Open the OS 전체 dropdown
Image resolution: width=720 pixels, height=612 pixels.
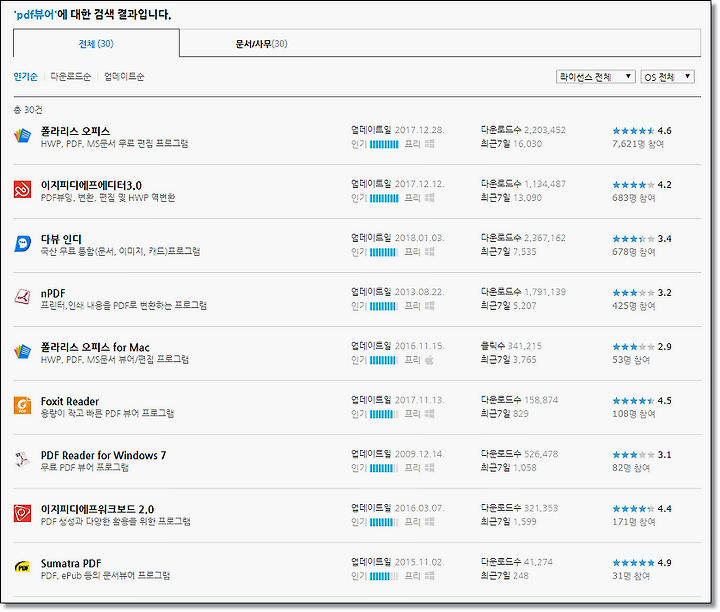[667, 77]
